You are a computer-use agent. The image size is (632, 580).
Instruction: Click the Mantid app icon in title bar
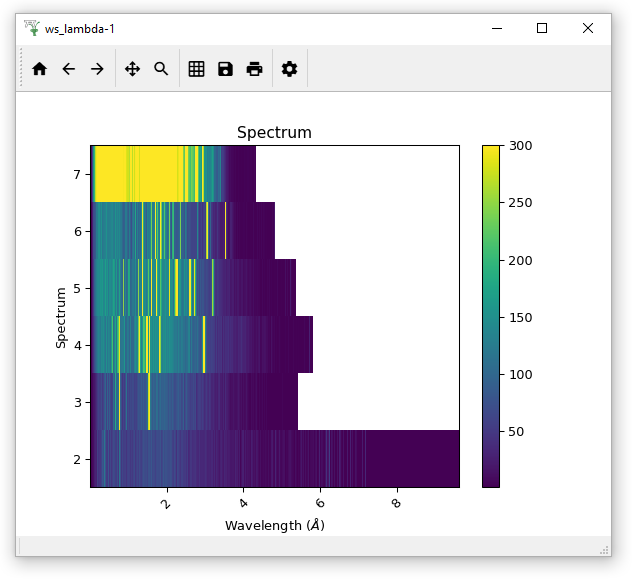point(31,28)
